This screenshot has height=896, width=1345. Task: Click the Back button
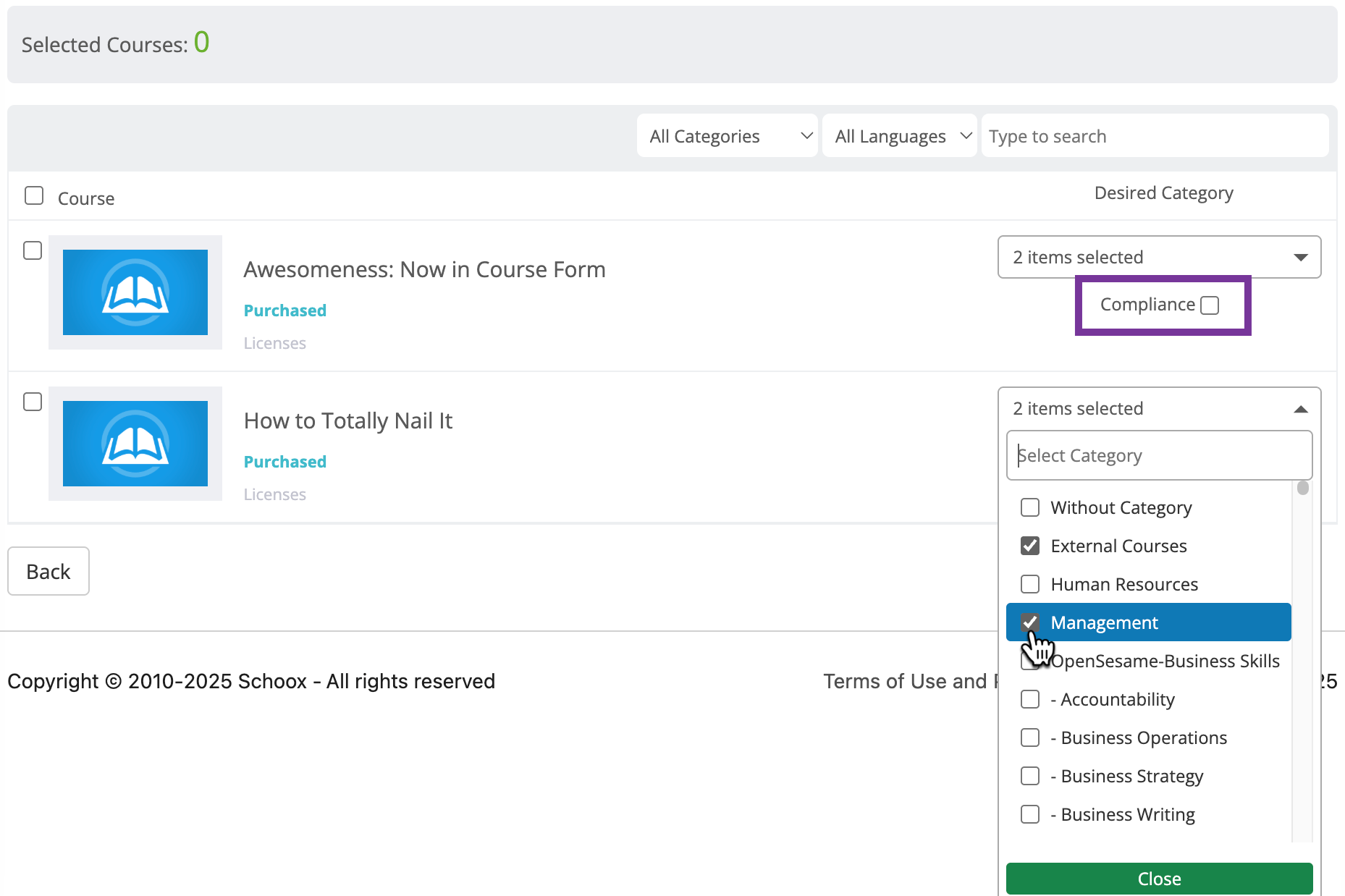coord(48,571)
